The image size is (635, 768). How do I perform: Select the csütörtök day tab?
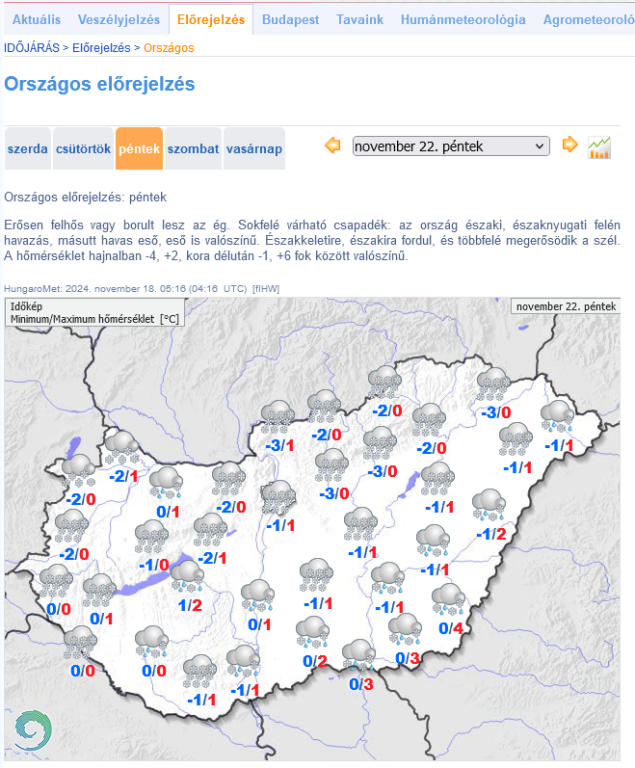click(82, 149)
